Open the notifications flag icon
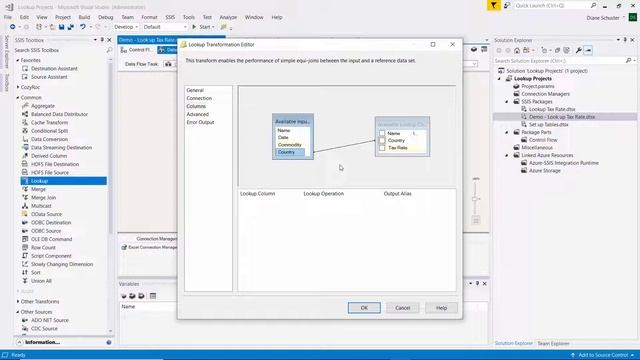 coord(493,5)
